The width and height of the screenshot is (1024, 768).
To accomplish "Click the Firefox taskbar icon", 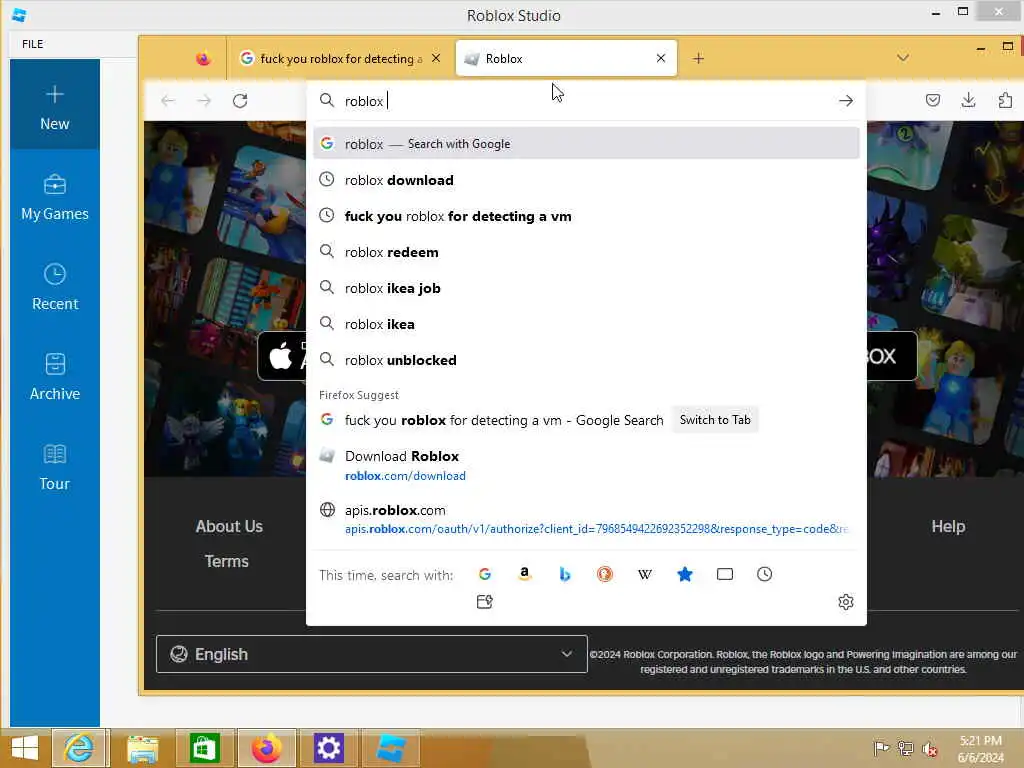I will pos(266,748).
